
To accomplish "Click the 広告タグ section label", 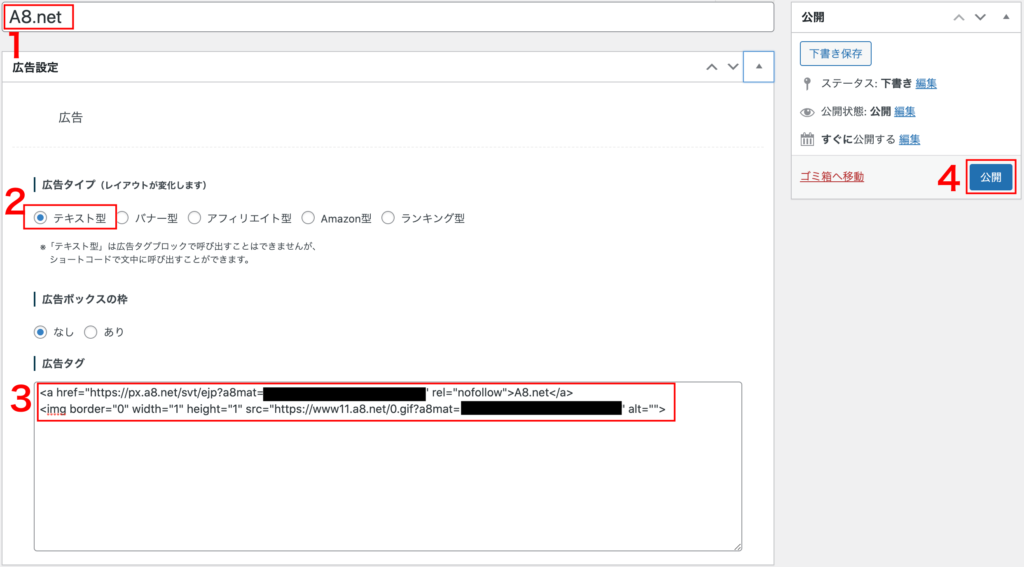I will coord(63,363).
